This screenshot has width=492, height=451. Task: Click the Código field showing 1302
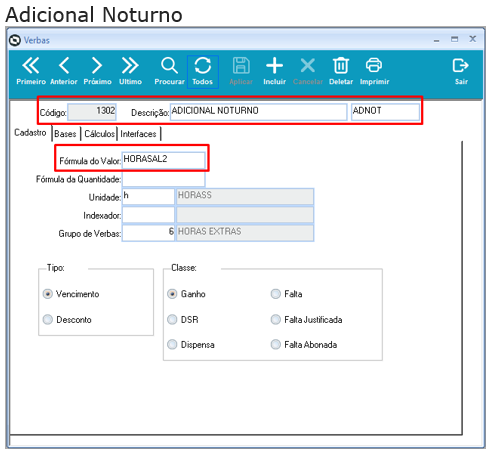point(92,112)
